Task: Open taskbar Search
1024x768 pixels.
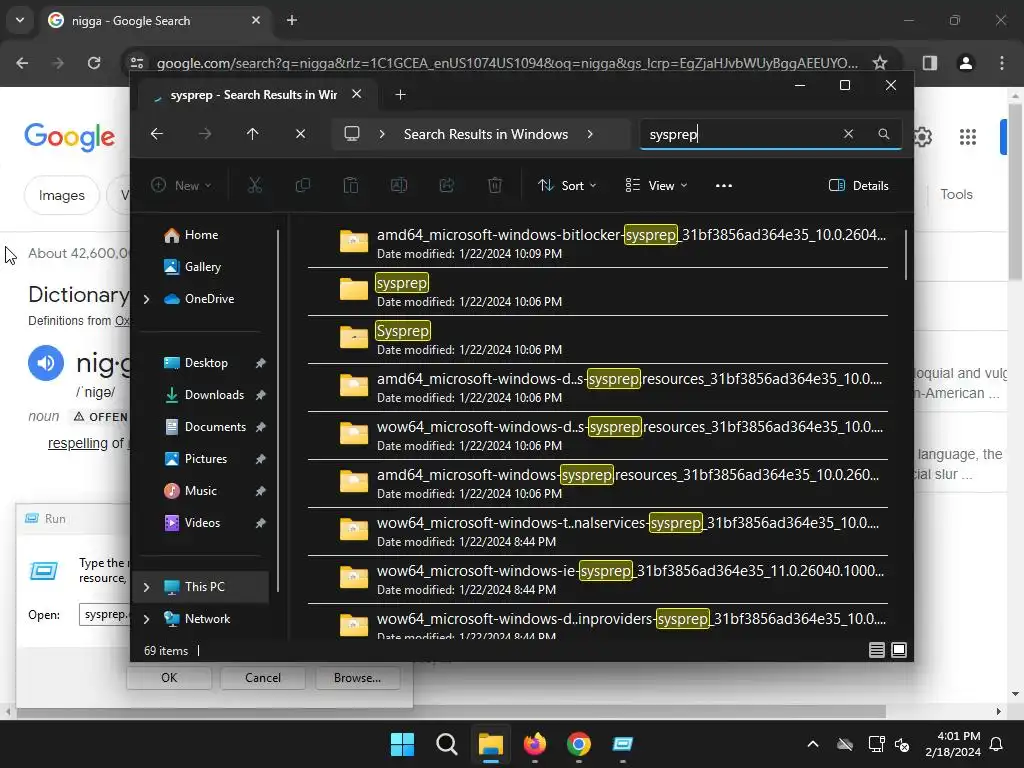Action: point(447,744)
